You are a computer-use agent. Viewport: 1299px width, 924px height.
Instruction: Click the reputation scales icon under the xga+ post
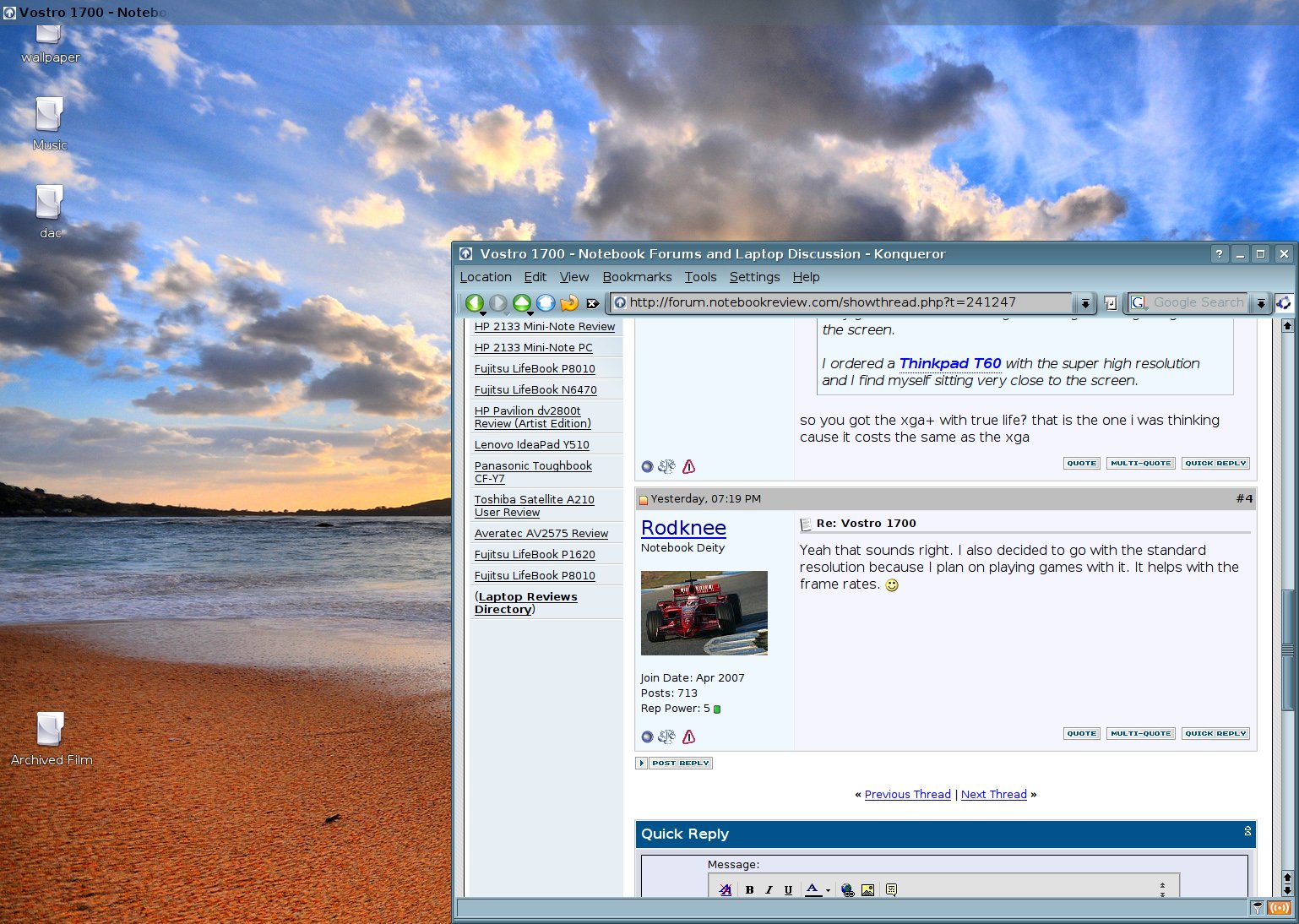(x=667, y=466)
